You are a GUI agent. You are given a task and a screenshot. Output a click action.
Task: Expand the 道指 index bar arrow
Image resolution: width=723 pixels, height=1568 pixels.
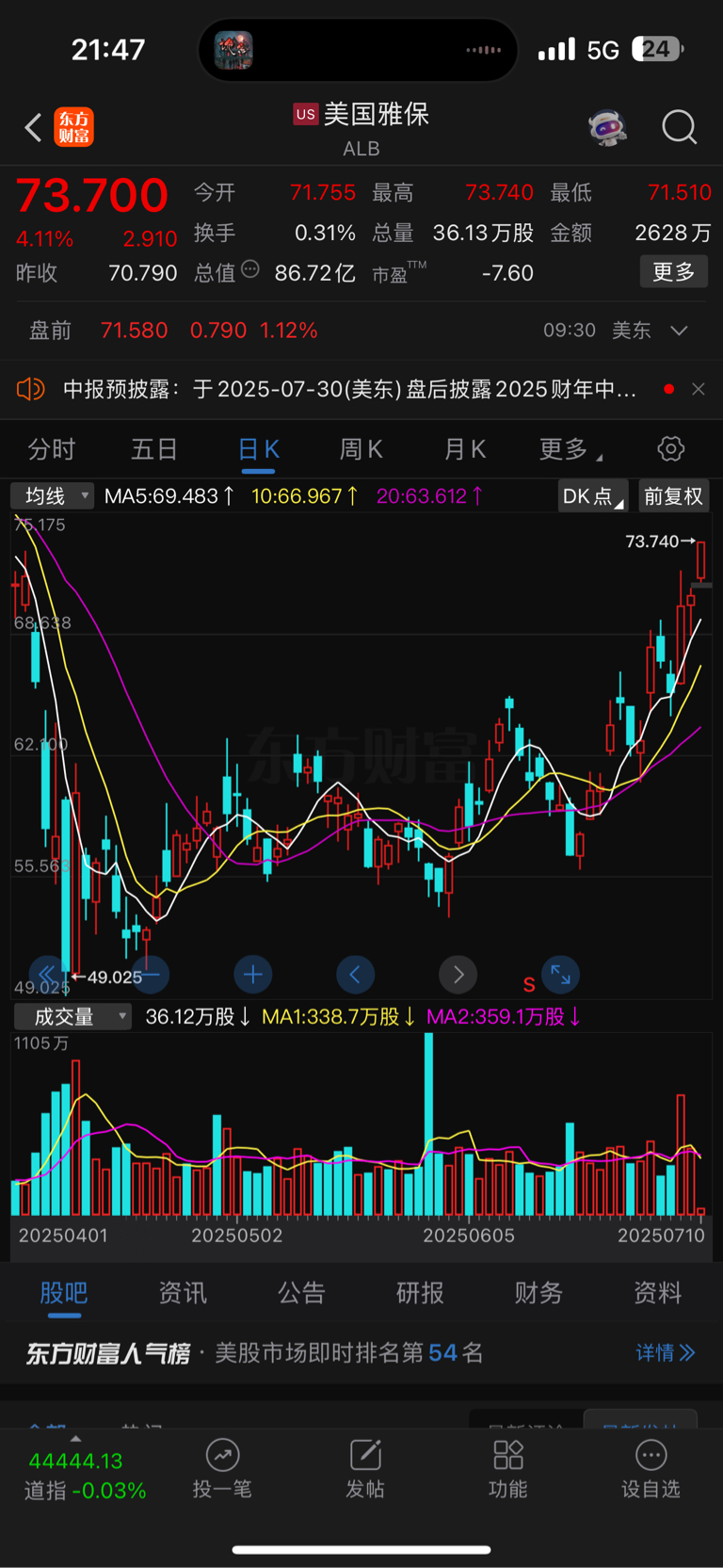pos(75,1439)
